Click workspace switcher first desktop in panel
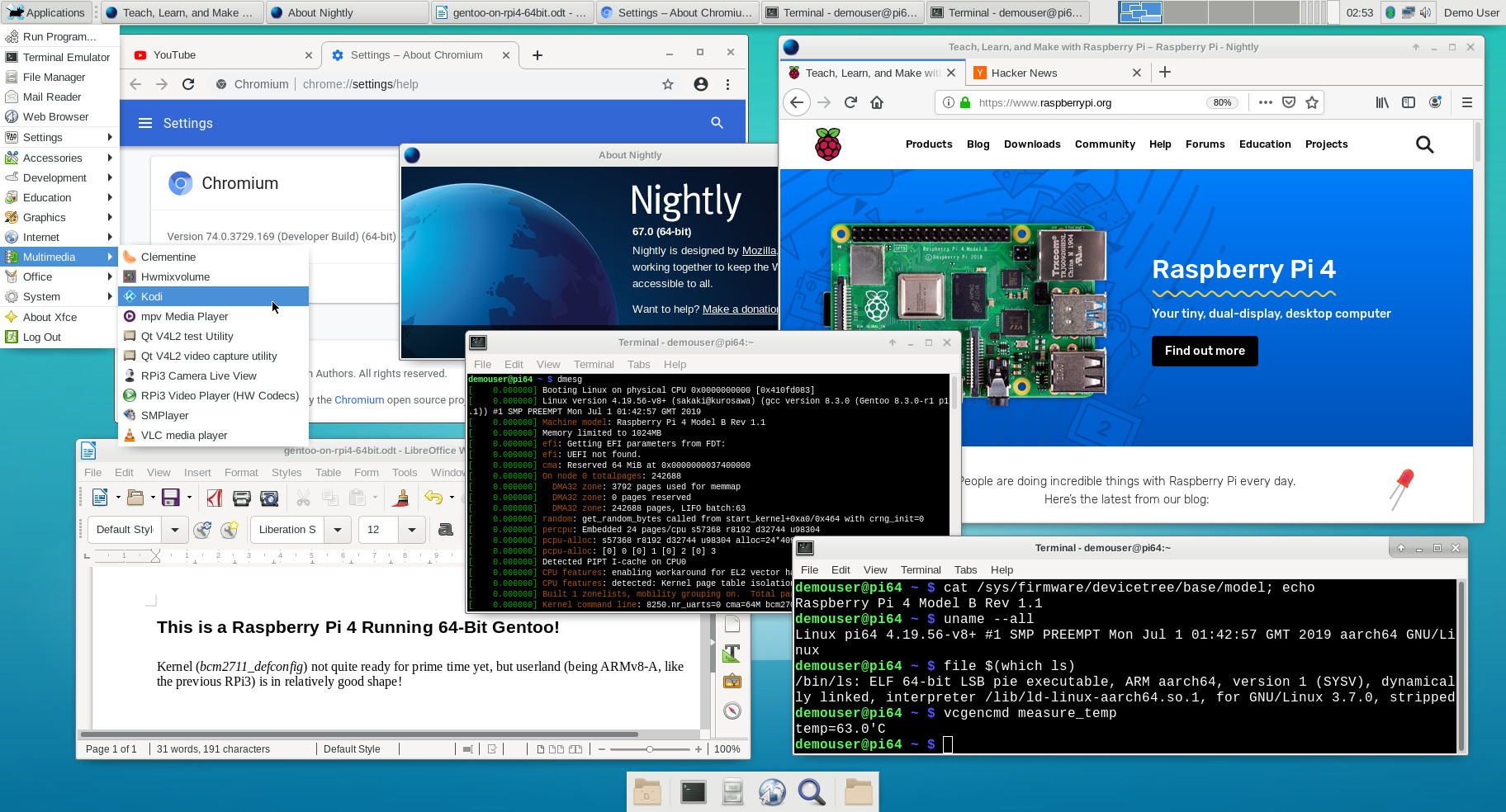1506x812 pixels. pos(1140,12)
